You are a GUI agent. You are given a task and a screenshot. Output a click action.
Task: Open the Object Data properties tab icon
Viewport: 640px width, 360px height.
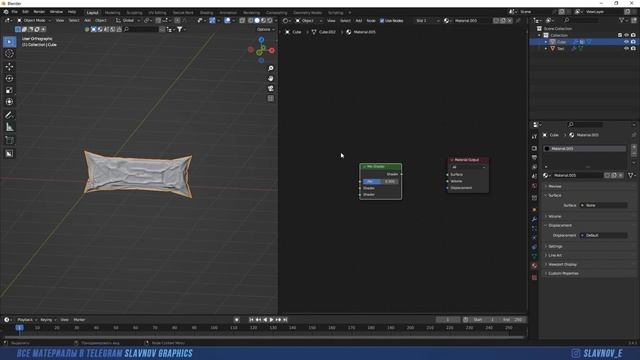pyautogui.click(x=534, y=256)
